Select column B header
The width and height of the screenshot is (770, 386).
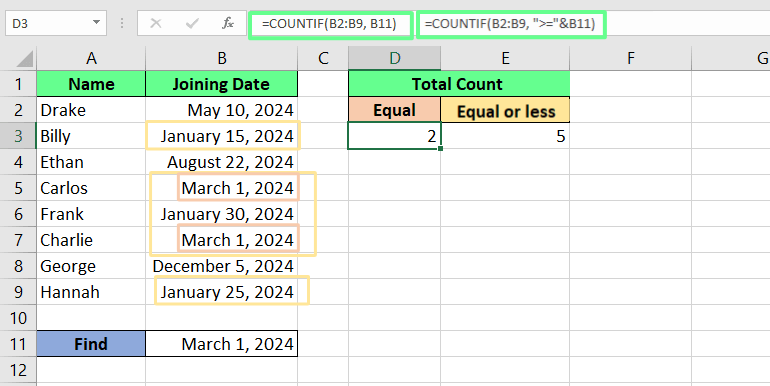coord(221,58)
